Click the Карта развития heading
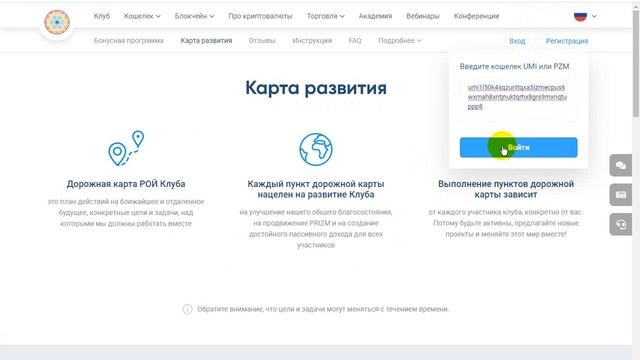The height and width of the screenshot is (360, 640). [x=316, y=88]
